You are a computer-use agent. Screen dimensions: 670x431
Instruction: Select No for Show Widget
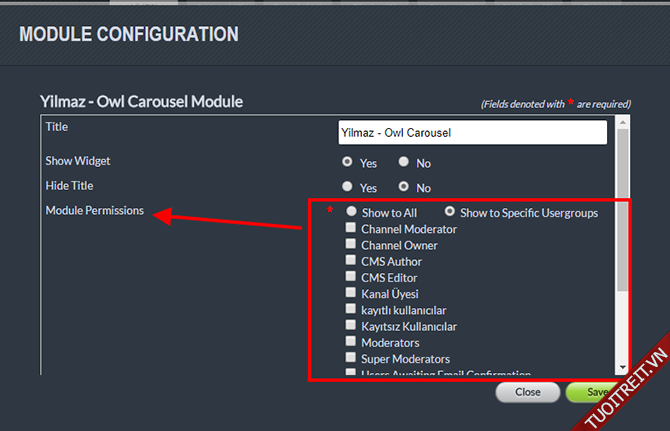click(x=403, y=161)
